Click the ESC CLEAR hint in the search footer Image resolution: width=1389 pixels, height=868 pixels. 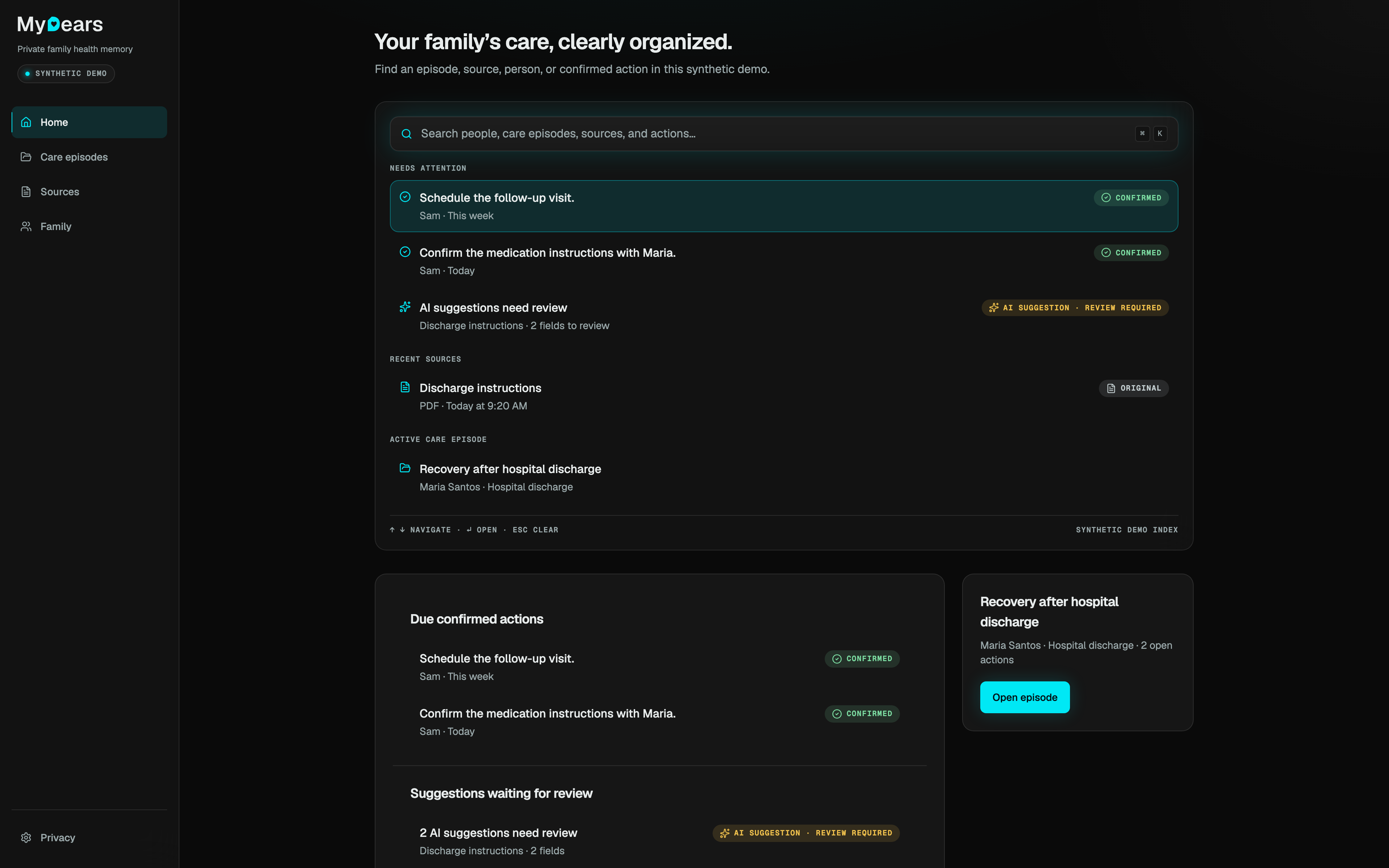(535, 530)
